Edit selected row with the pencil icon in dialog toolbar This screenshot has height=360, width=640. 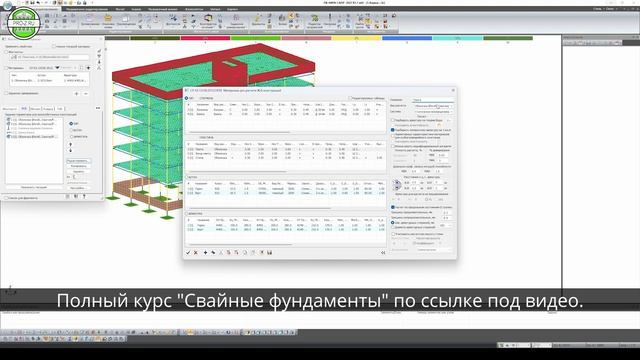click(x=213, y=253)
